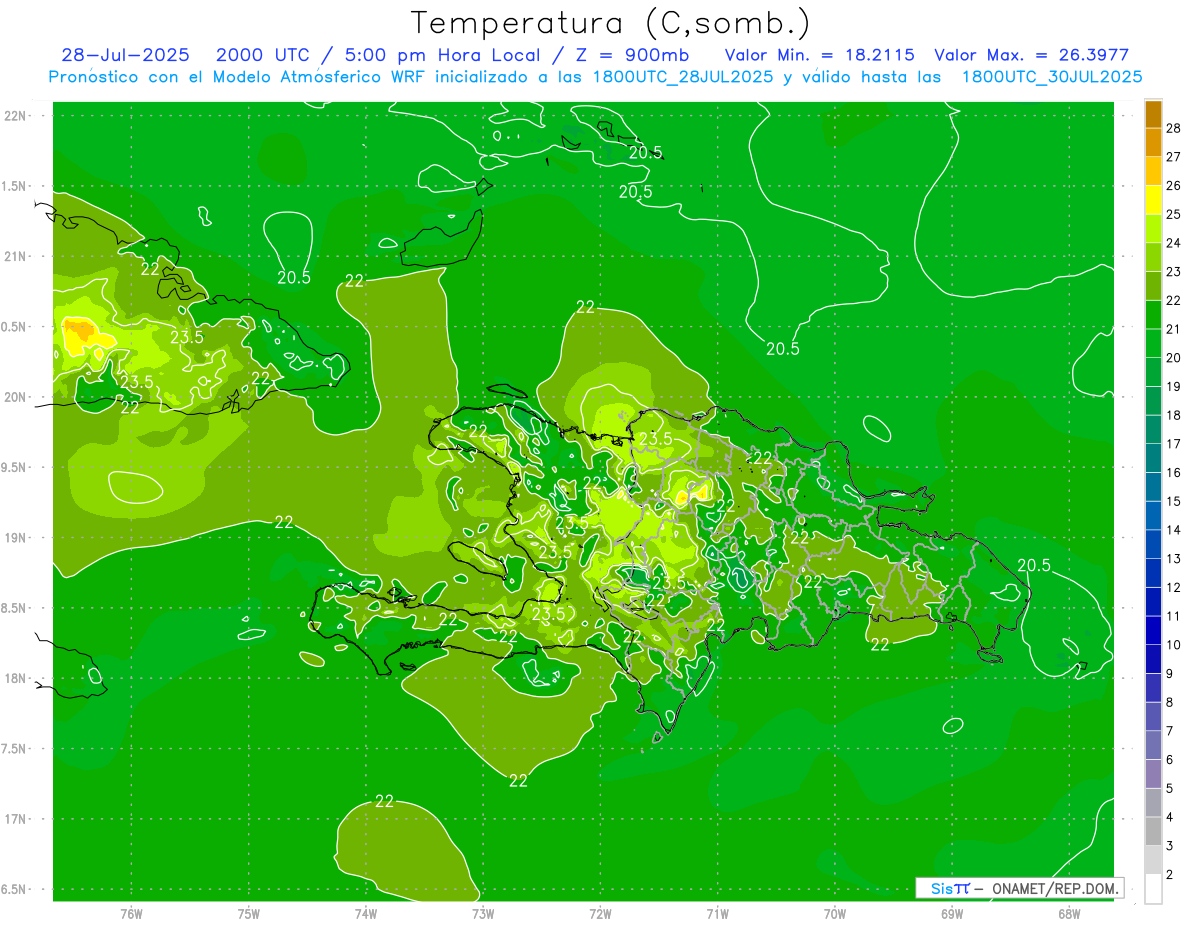This screenshot has height=927, width=1200.
Task: Click the gray swatch between 3 and 4
Action: [x=1153, y=831]
